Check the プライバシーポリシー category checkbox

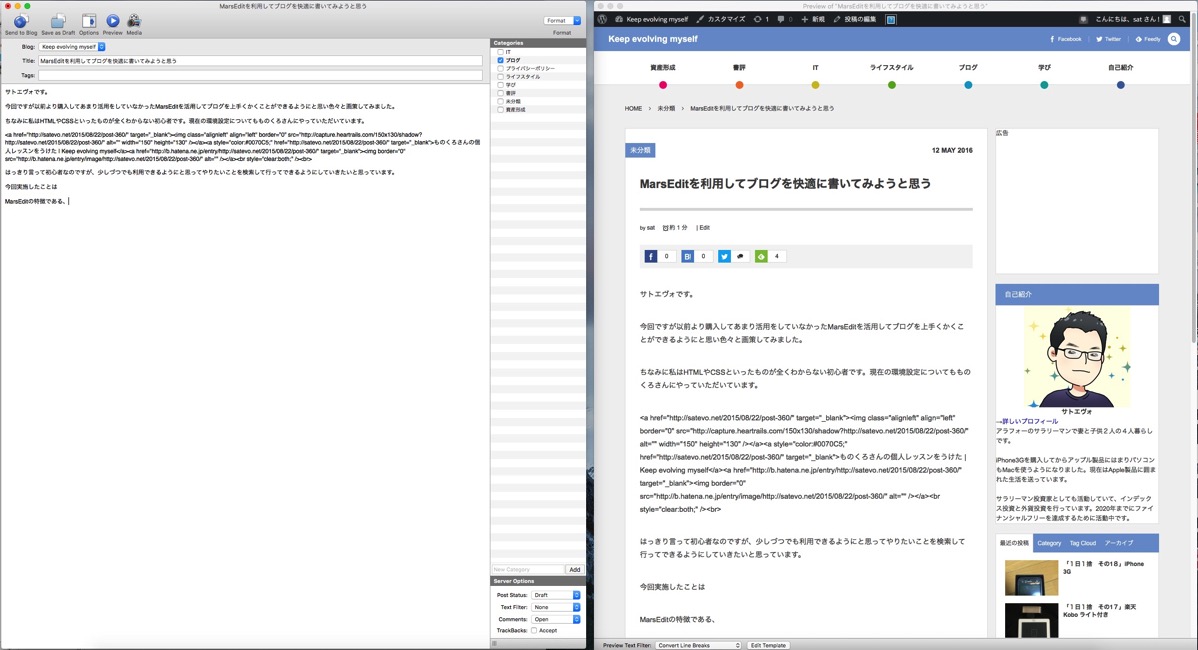point(500,69)
